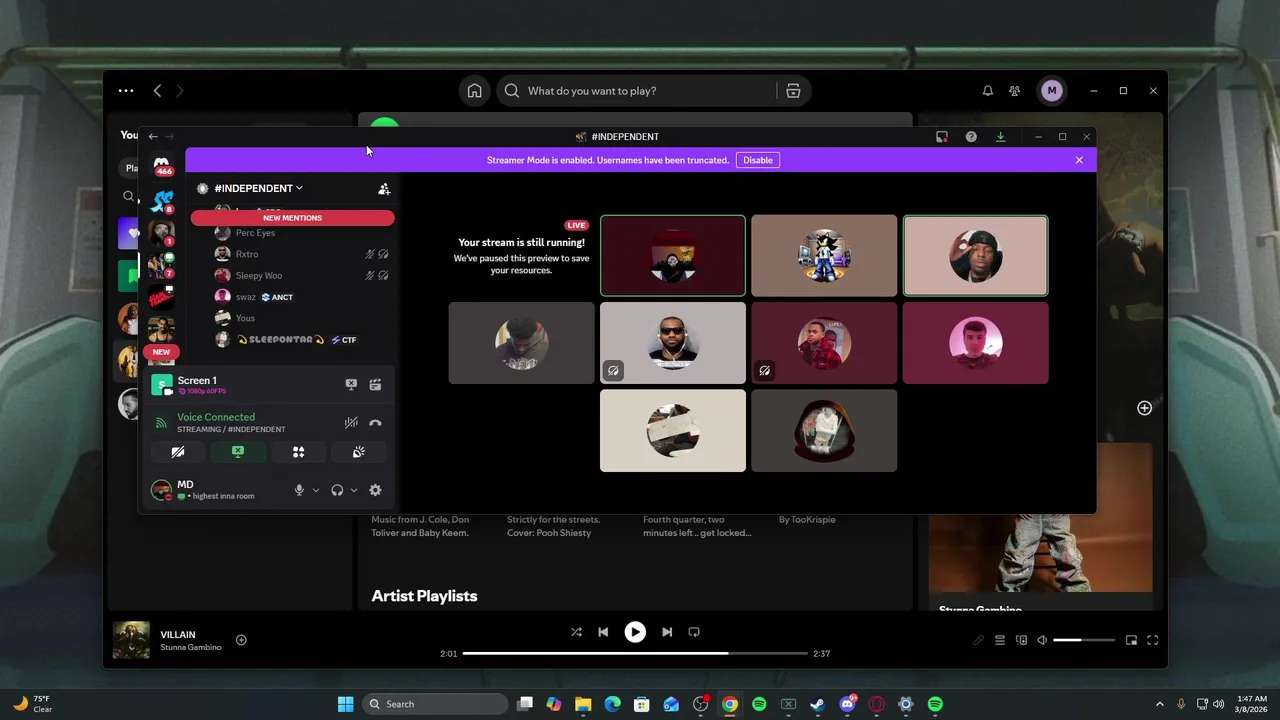Seek in Spotify playback progress bar
The width and height of the screenshot is (1280, 720).
635,653
